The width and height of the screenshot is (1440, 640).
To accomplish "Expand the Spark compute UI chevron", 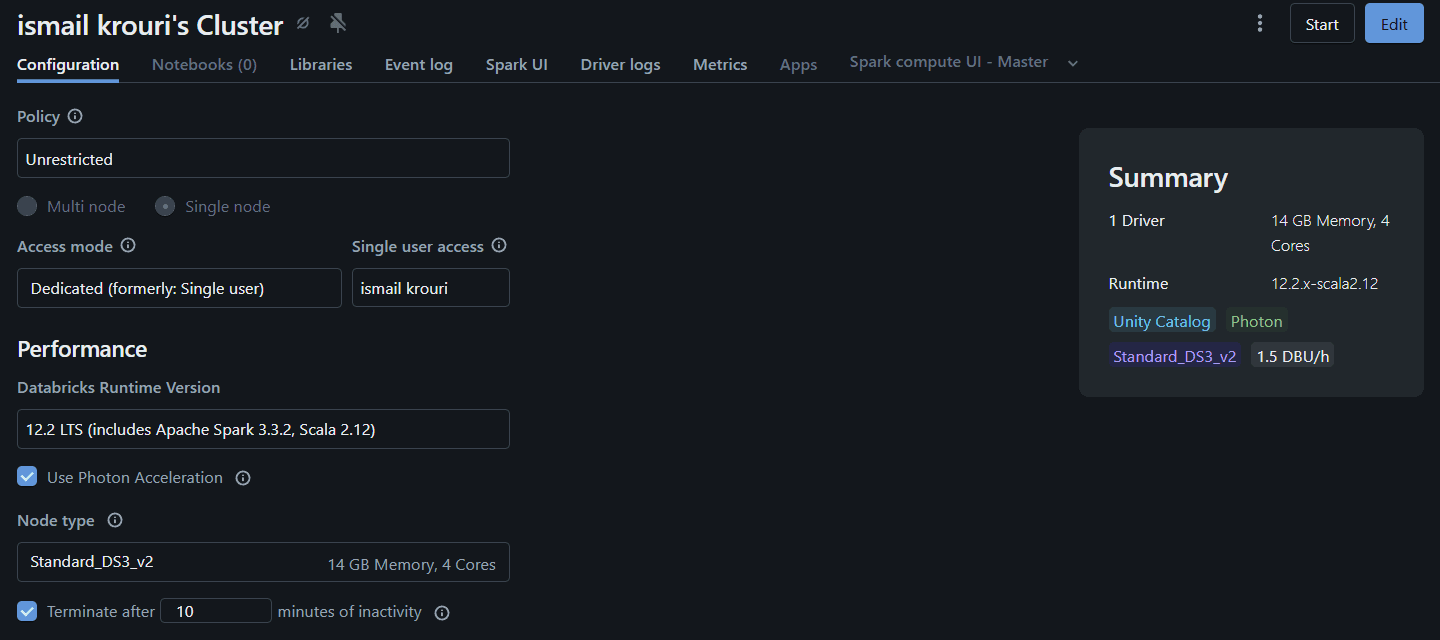I will tap(1073, 63).
